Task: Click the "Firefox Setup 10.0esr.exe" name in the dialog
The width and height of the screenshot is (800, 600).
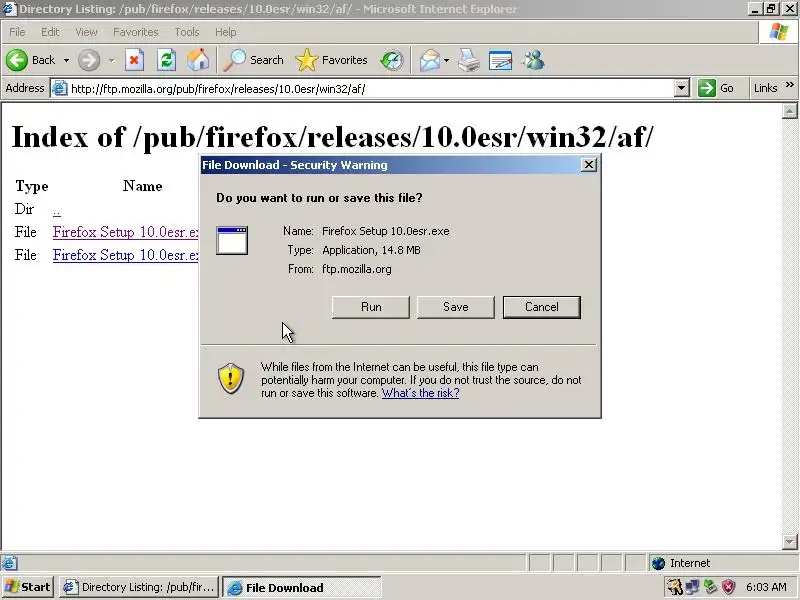Action: point(386,231)
